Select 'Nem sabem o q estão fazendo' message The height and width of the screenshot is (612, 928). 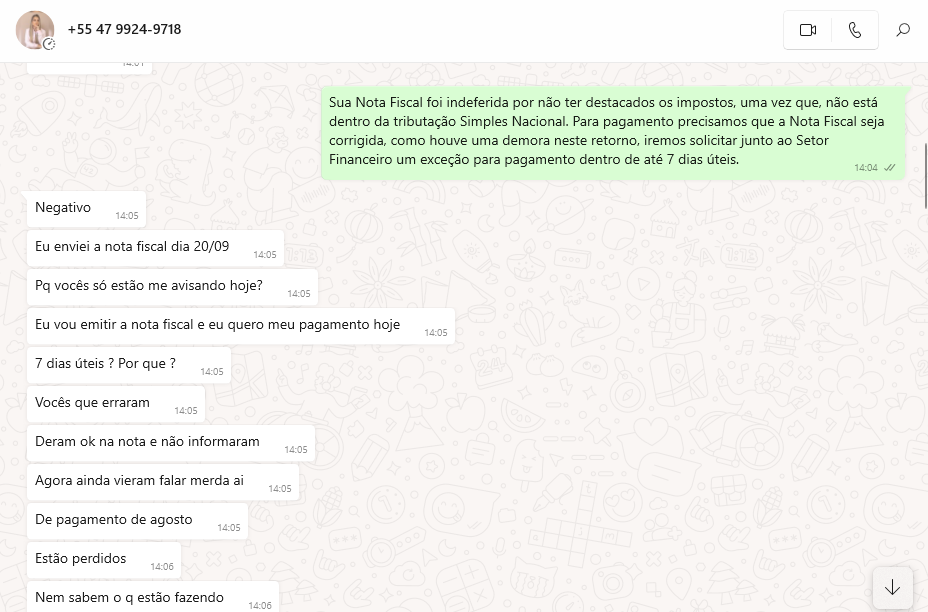click(153, 597)
